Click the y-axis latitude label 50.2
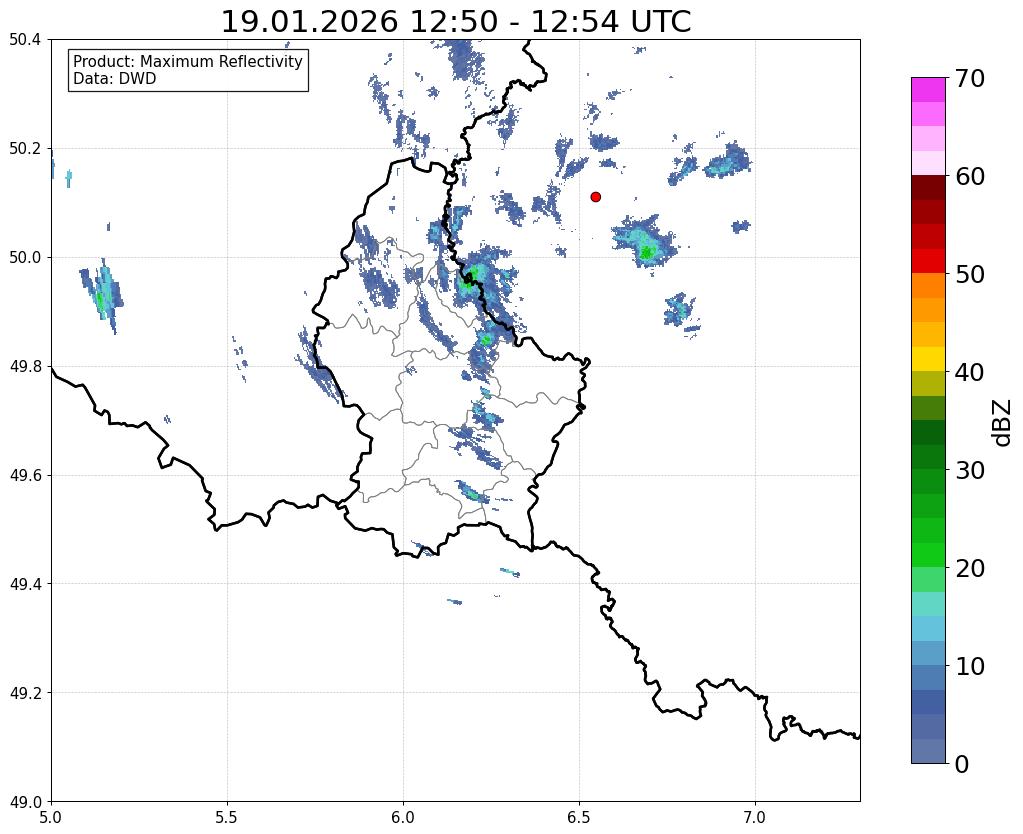The image size is (1023, 834). click(x=25, y=149)
